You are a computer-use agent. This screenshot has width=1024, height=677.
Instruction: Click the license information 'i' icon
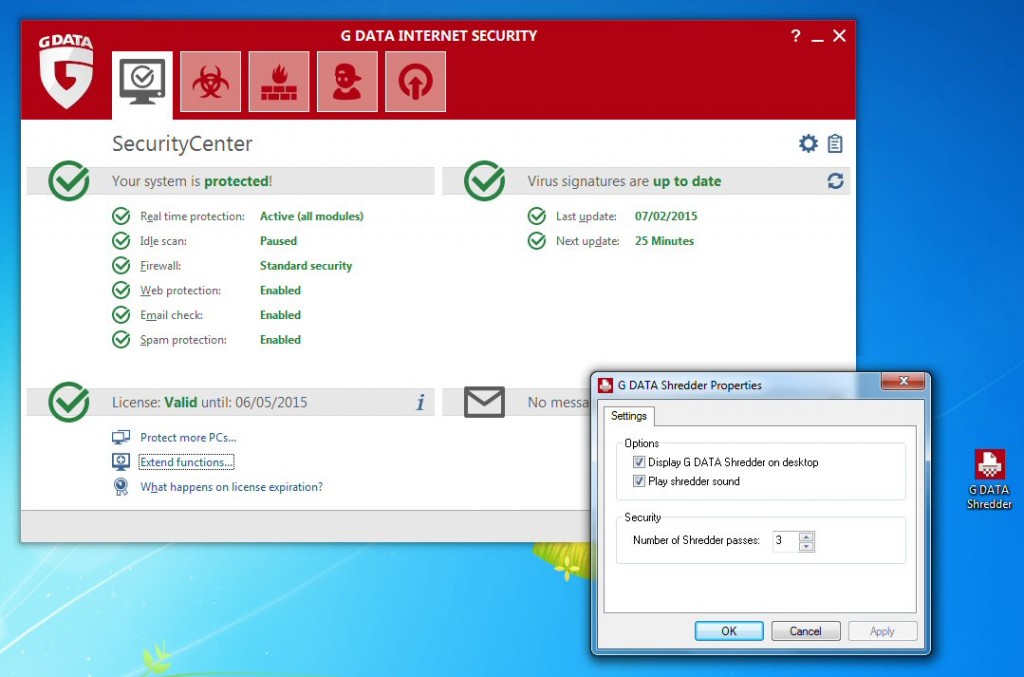(420, 402)
